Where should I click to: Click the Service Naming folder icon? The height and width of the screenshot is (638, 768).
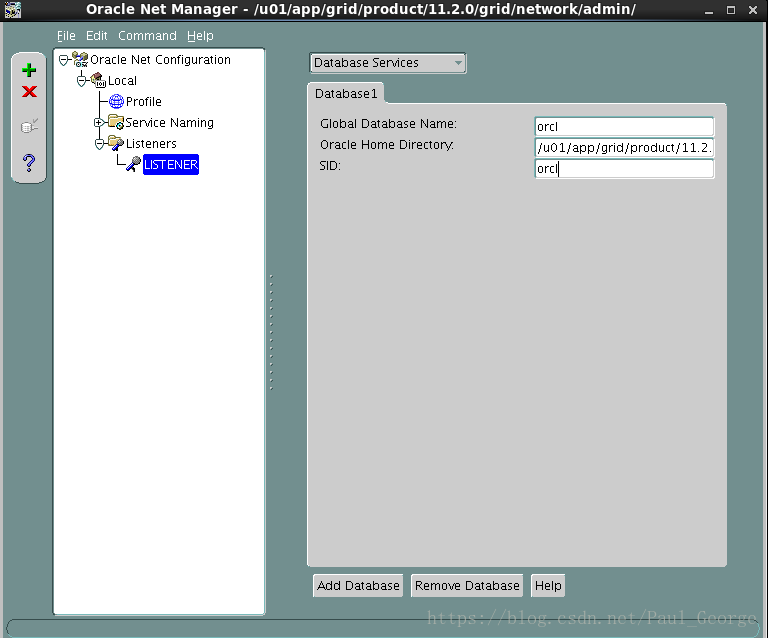click(116, 122)
